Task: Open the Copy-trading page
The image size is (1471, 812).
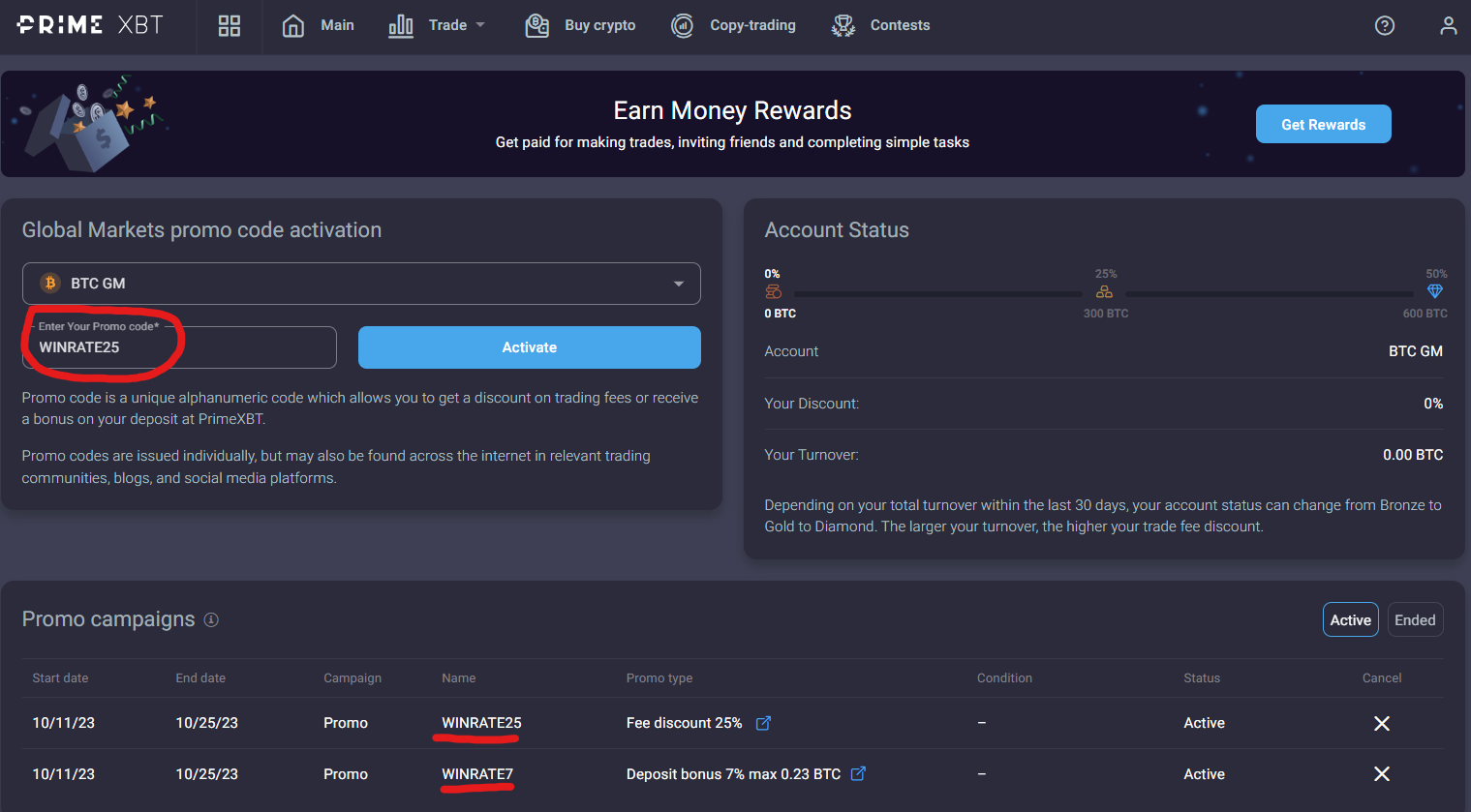Action: 752,25
